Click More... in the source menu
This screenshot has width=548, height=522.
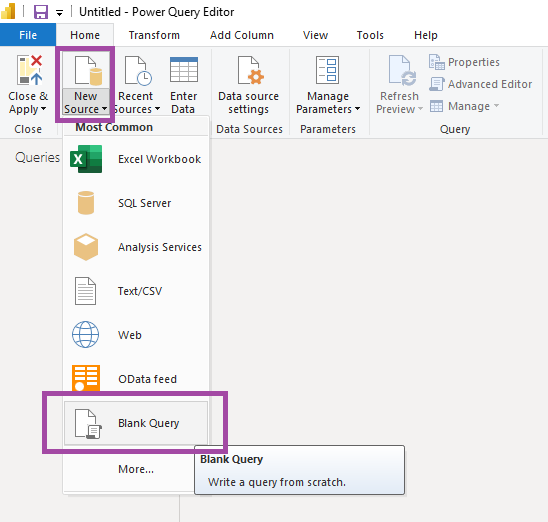point(136,469)
